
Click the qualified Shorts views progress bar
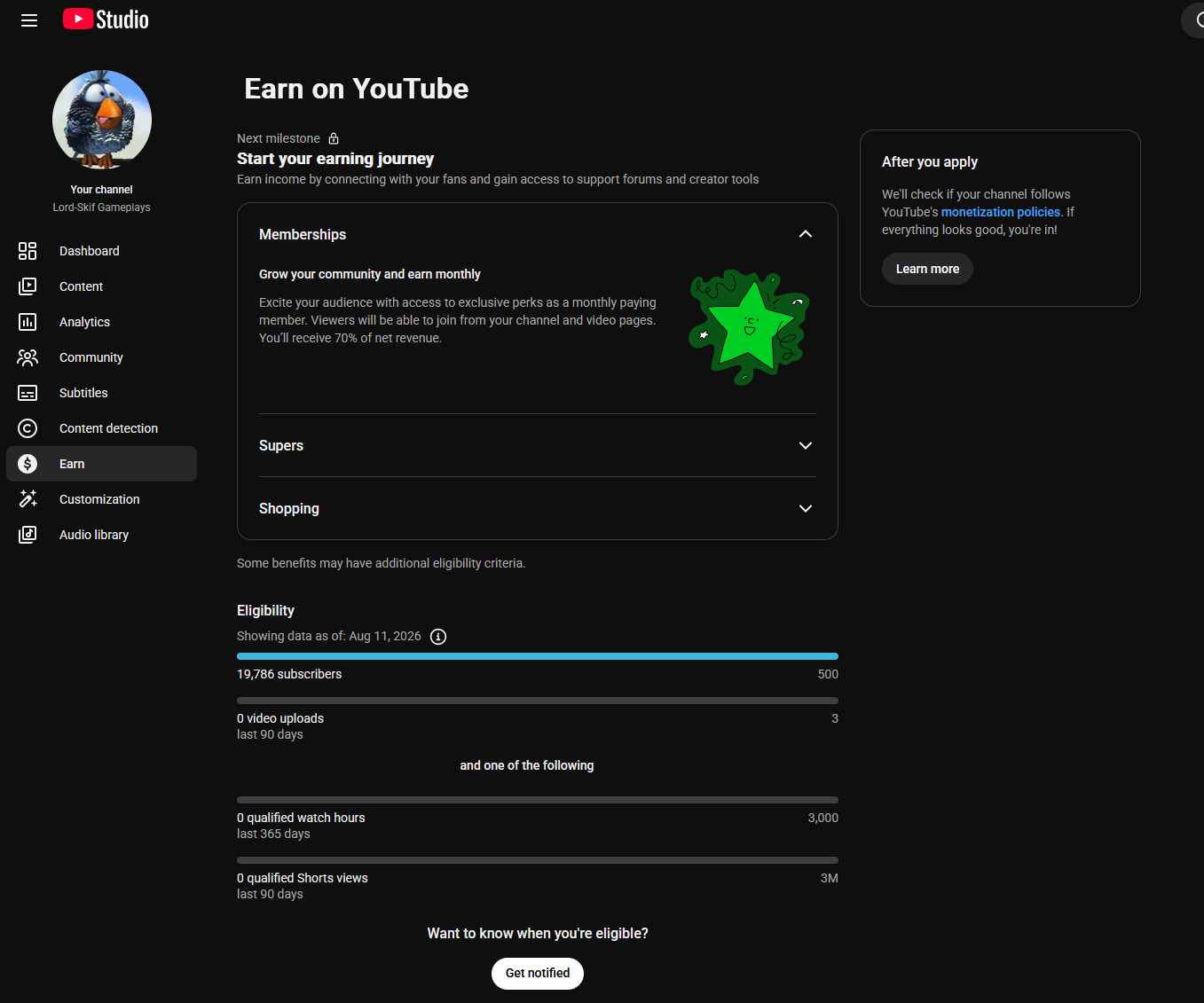(x=538, y=860)
